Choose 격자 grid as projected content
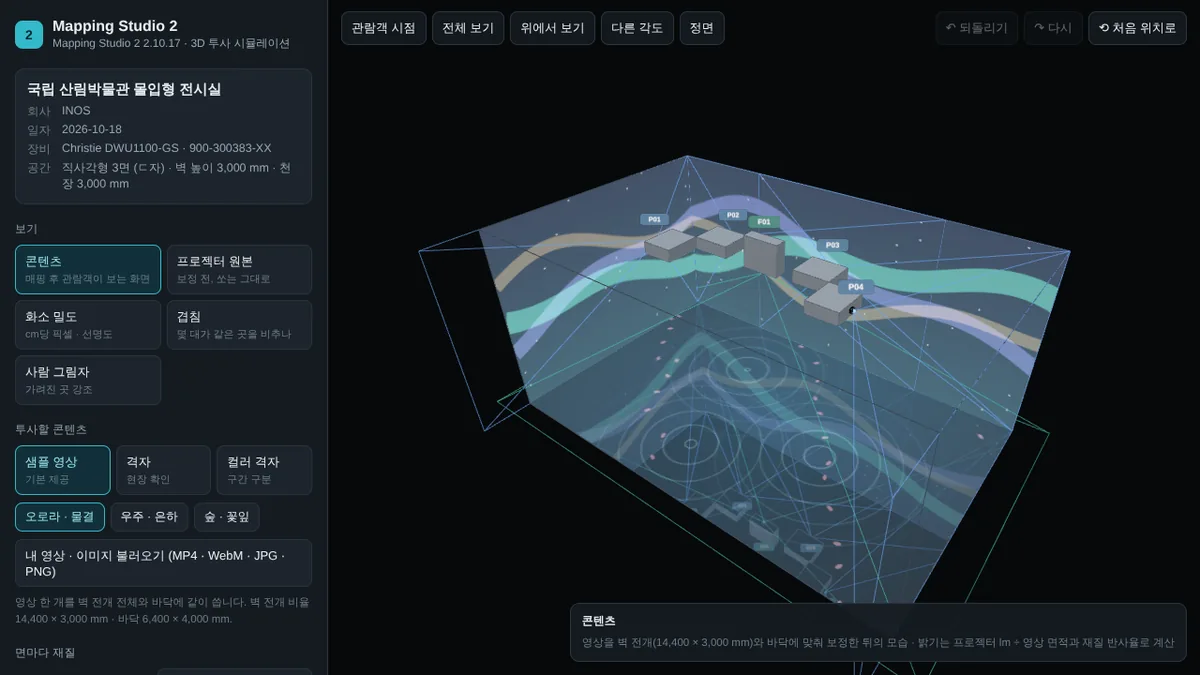This screenshot has height=675, width=1200. click(163, 470)
